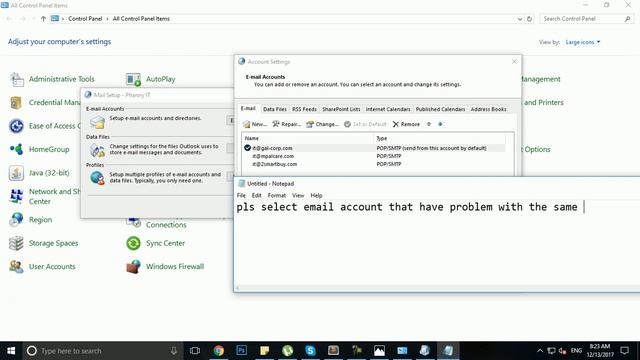Click move account up arrow
The width and height of the screenshot is (640, 360).
pos(429,124)
